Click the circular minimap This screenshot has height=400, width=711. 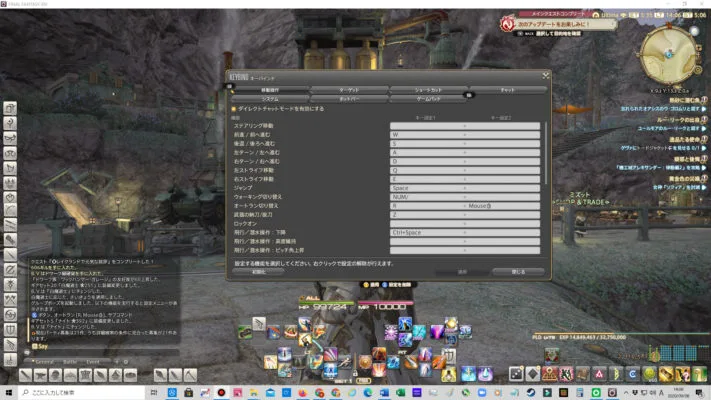pos(669,55)
